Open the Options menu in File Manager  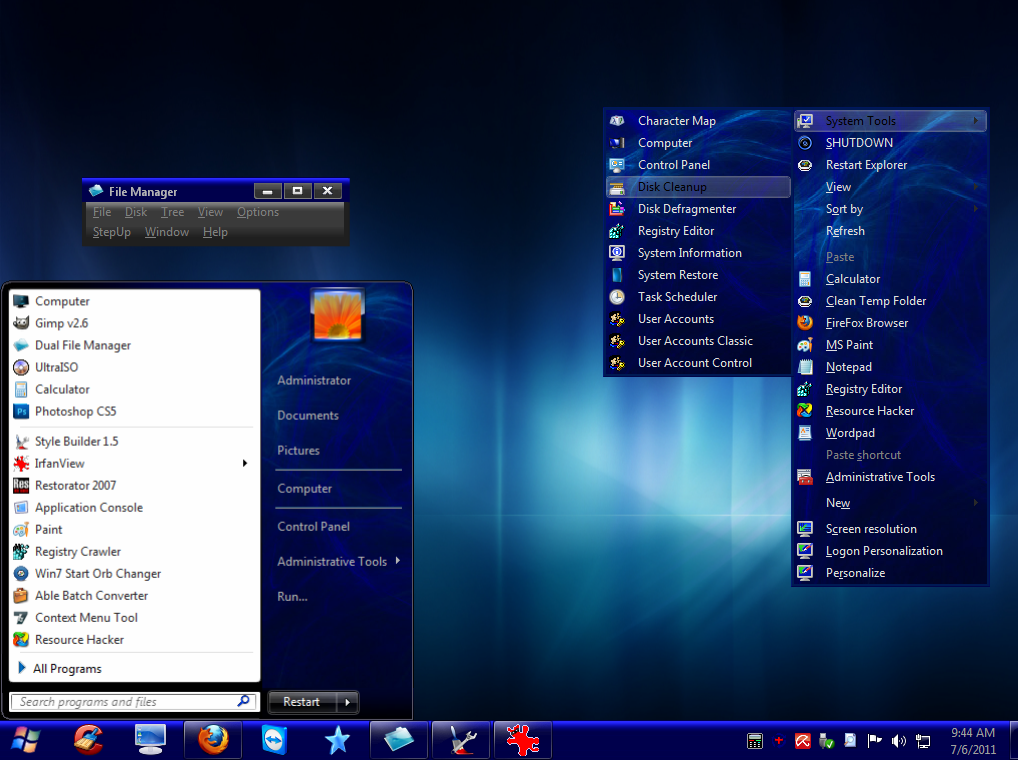tap(258, 211)
